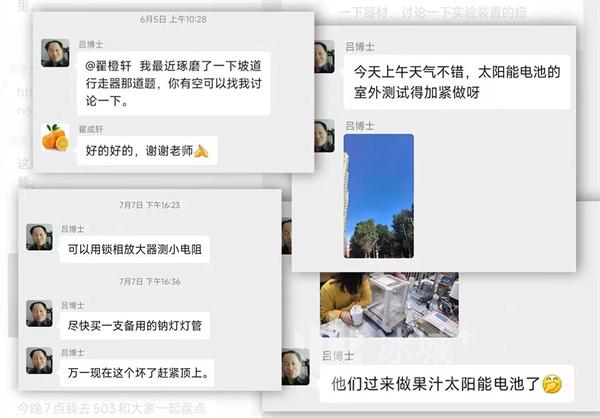Click sender name 吕博士 above 坡道行走器 message

[91, 44]
